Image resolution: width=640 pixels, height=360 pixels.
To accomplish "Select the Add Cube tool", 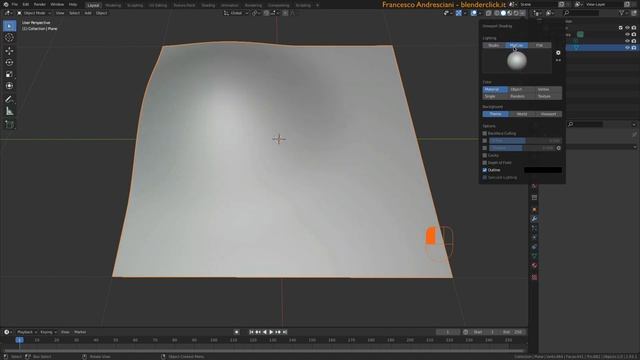I will click(9, 124).
